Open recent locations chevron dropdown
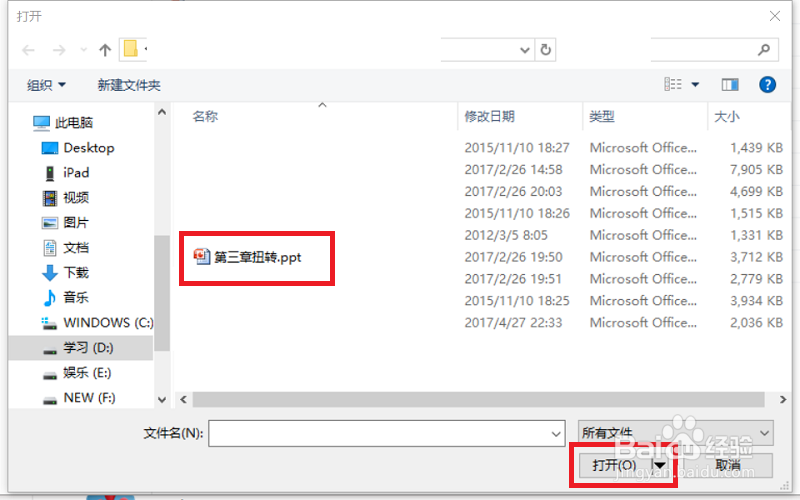The image size is (800, 500). click(83, 50)
